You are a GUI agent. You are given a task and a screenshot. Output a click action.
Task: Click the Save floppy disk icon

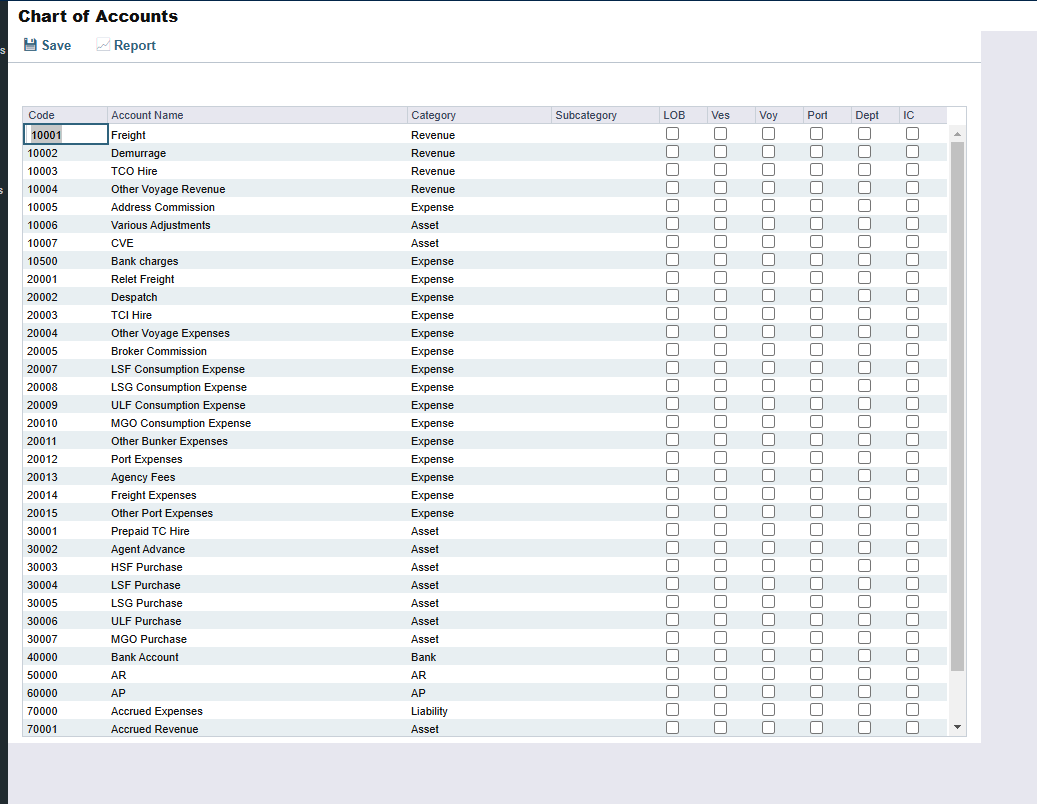point(31,45)
